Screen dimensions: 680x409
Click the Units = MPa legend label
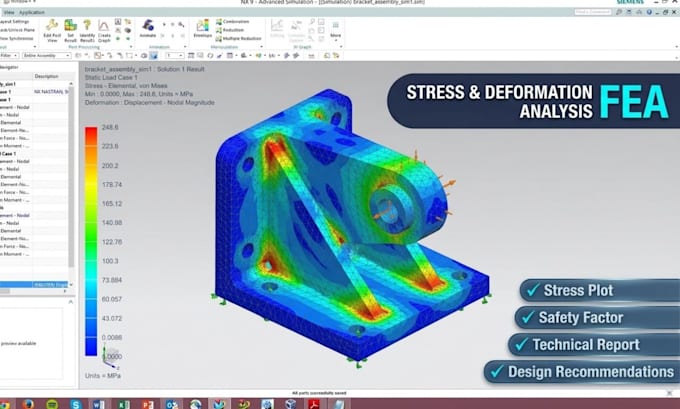[x=103, y=376]
